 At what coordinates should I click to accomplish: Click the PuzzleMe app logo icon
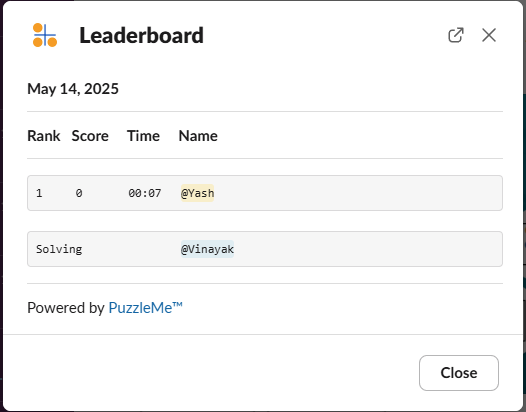45,35
